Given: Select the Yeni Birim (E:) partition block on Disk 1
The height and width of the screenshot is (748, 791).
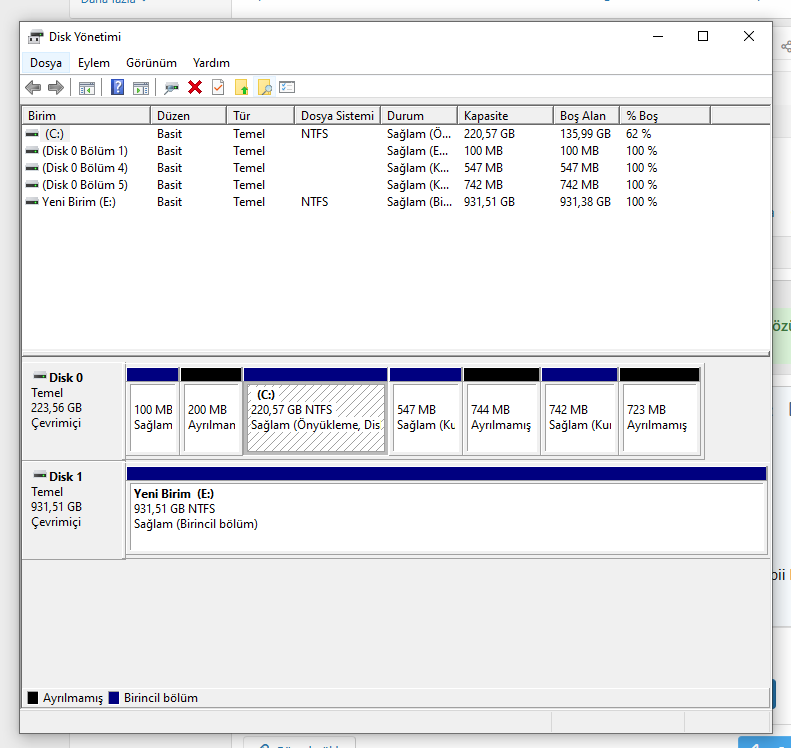Looking at the screenshot, I should tap(447, 511).
